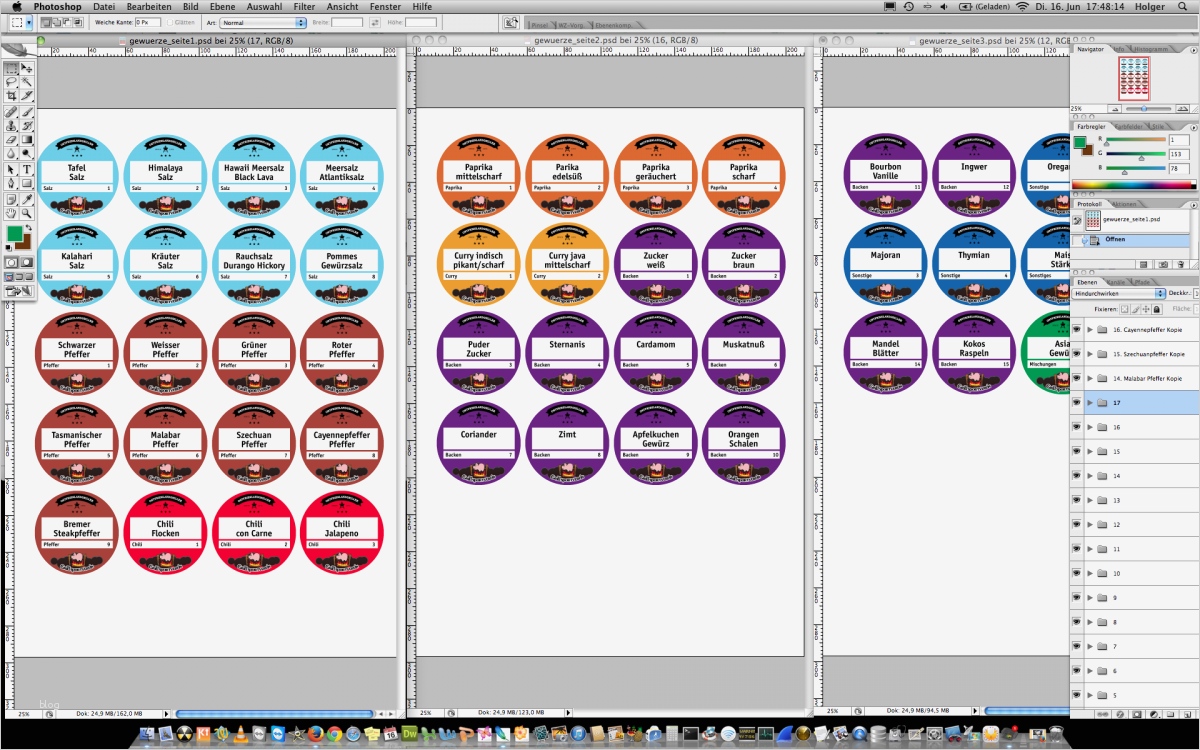Select the Dodge tool
1200x750 pixels.
click(26, 154)
